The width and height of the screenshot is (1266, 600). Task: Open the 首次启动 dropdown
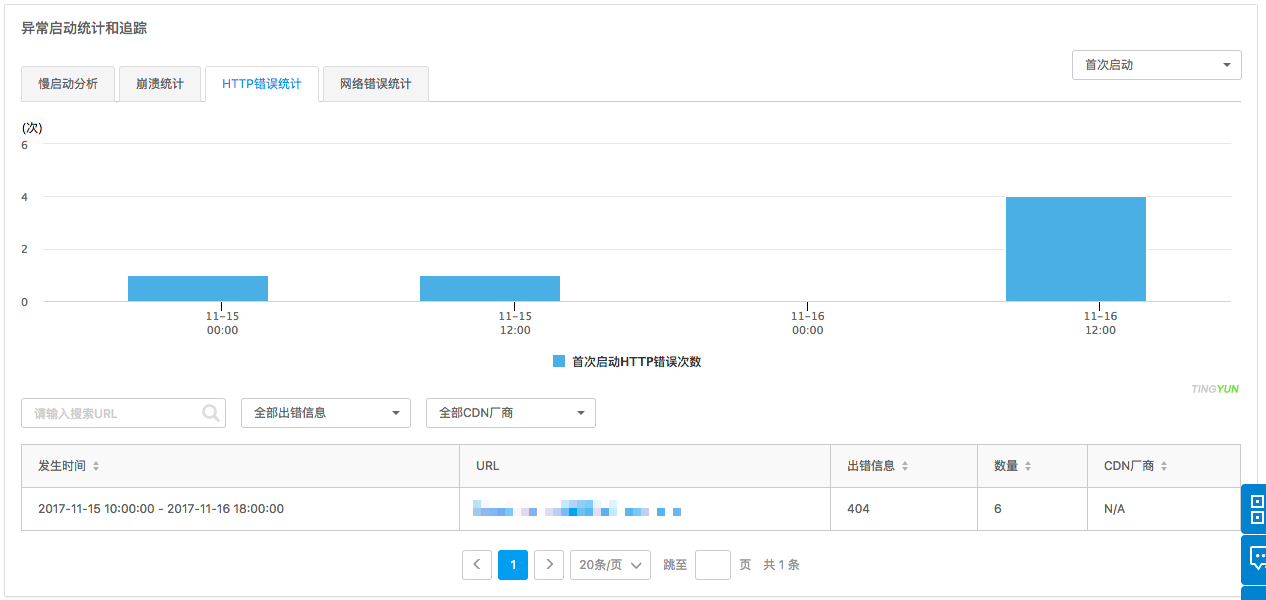pyautogui.click(x=1156, y=65)
